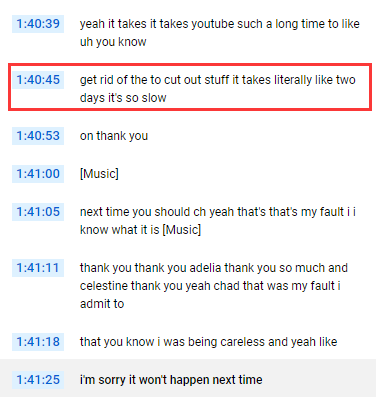Jump to timestamp 1:41:11
This screenshot has width=377, height=405.
[x=38, y=268]
